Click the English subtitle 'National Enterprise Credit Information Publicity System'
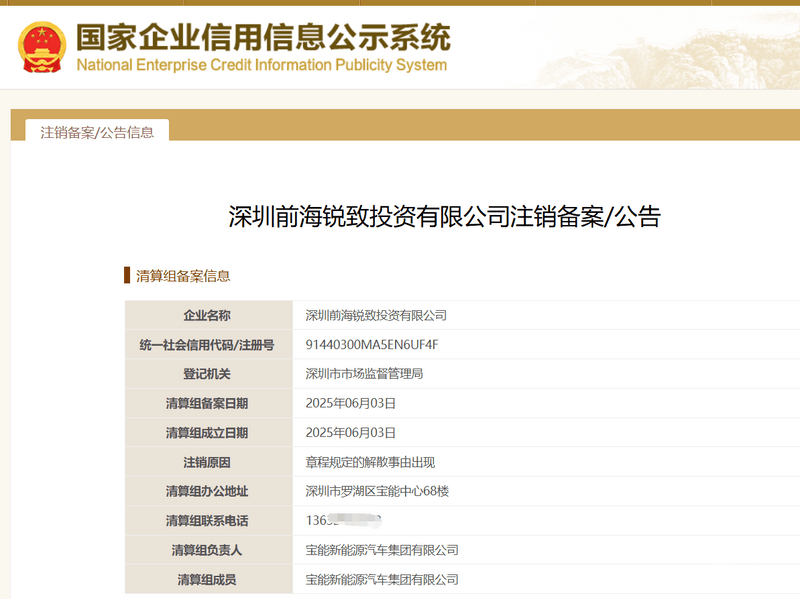Image resolution: width=800 pixels, height=599 pixels. tap(262, 66)
